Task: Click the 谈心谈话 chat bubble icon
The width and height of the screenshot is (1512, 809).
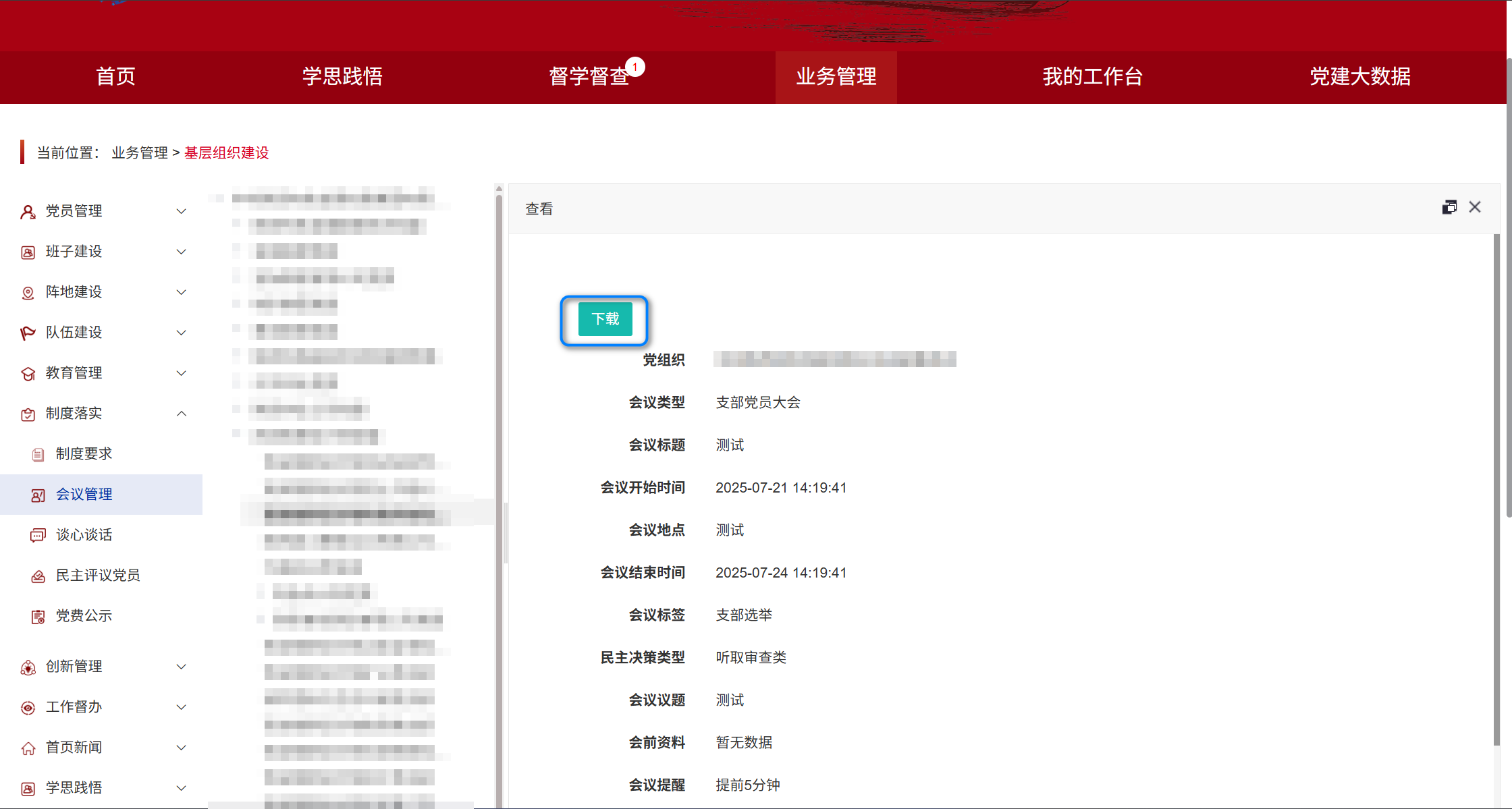Action: (38, 534)
